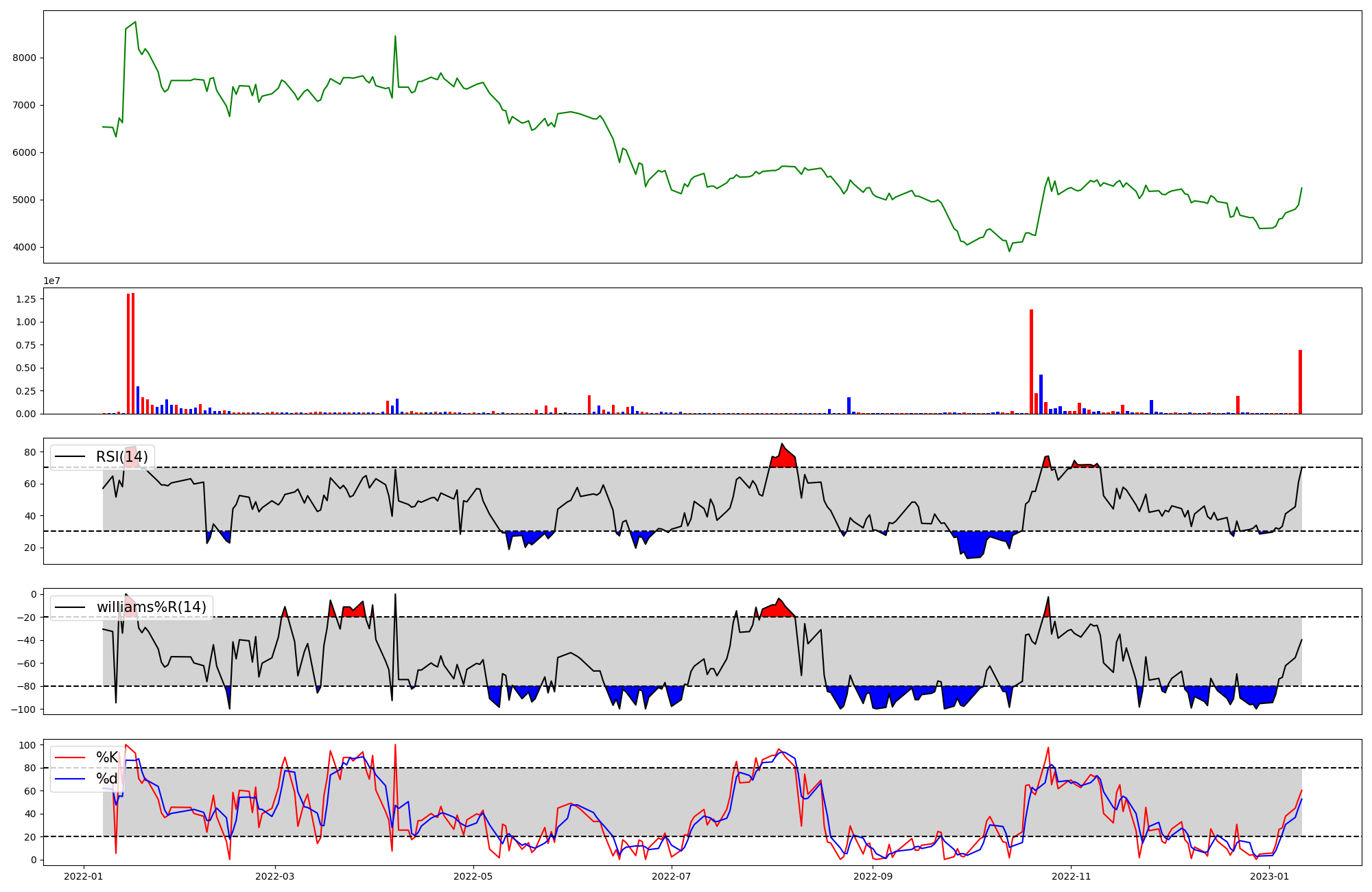The width and height of the screenshot is (1372, 892).
Task: Click the last red volume bar in January 2023
Action: pyautogui.click(x=1300, y=382)
